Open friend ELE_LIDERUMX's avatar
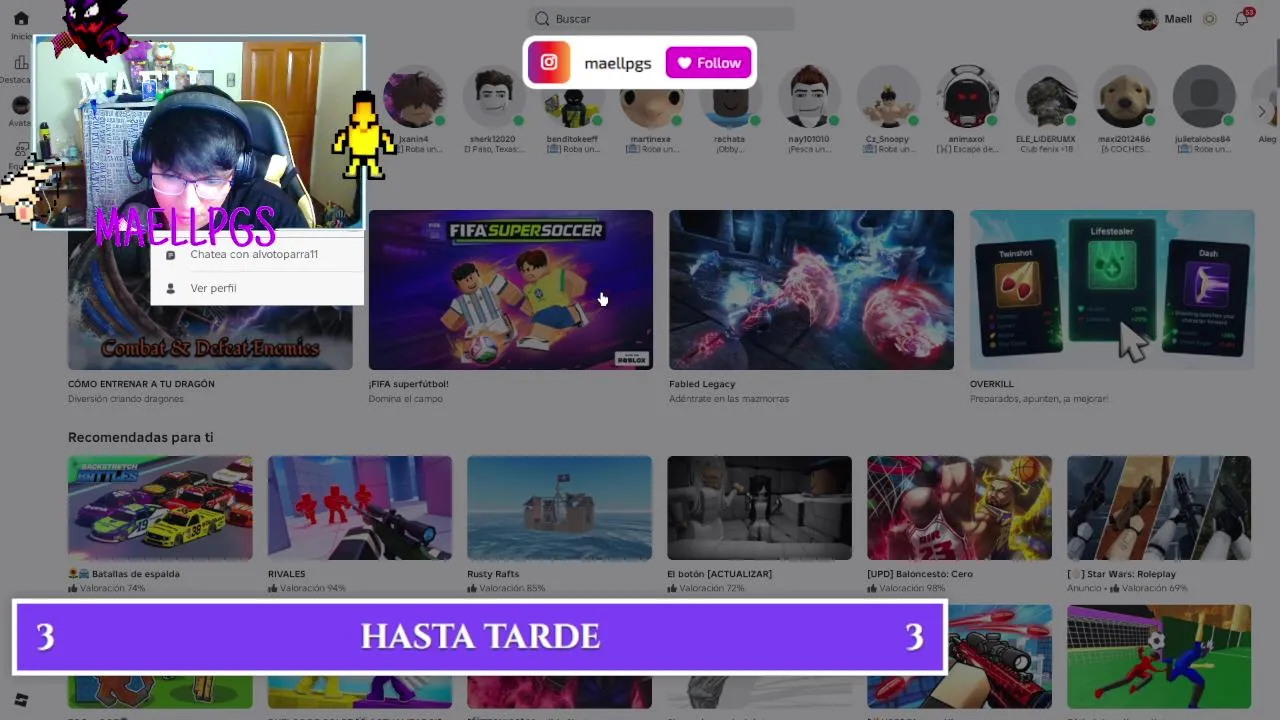The image size is (1280, 720). pyautogui.click(x=1046, y=97)
